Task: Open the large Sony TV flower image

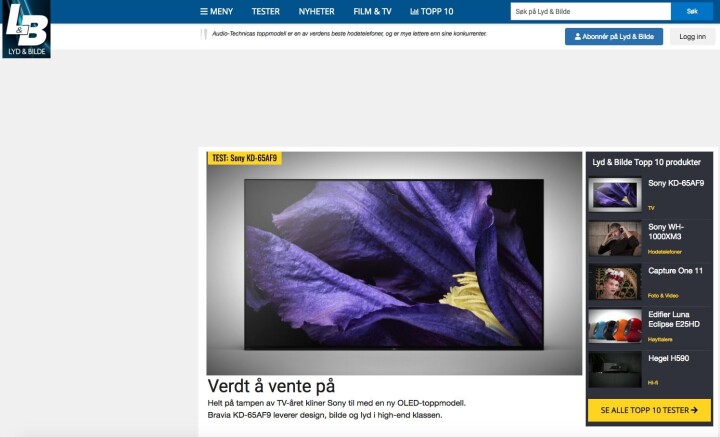Action: tap(394, 263)
